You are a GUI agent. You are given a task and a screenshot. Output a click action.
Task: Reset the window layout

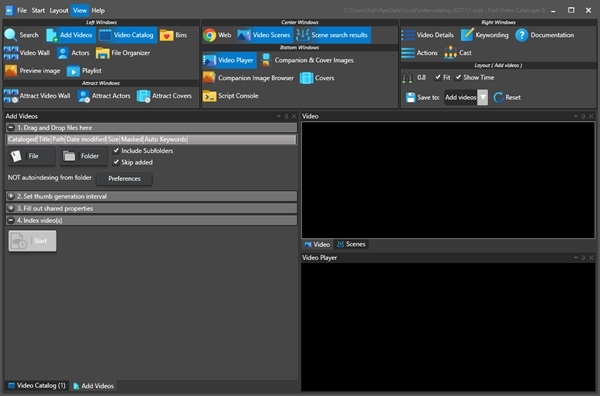coord(507,98)
